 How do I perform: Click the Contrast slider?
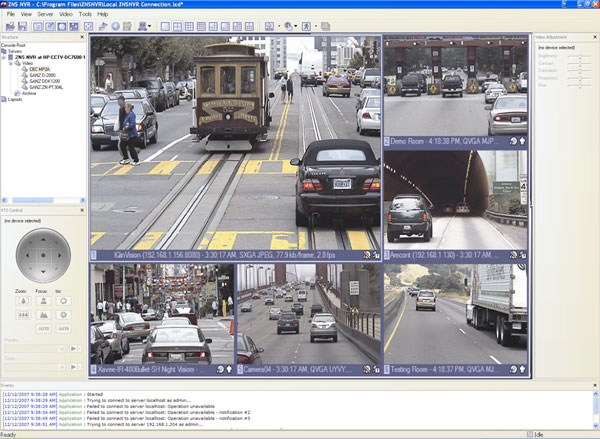pos(580,63)
